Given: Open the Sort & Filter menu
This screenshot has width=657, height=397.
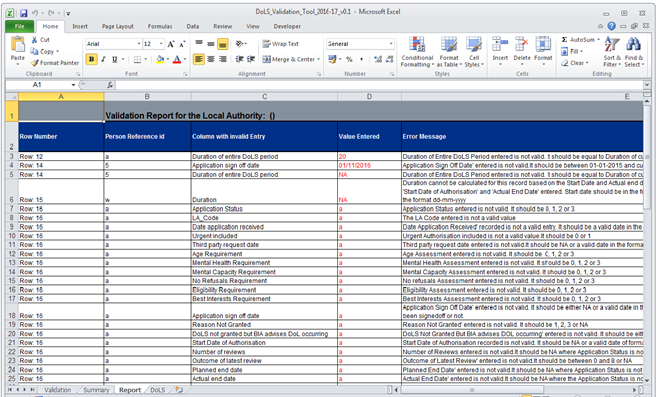Looking at the screenshot, I should (x=612, y=52).
